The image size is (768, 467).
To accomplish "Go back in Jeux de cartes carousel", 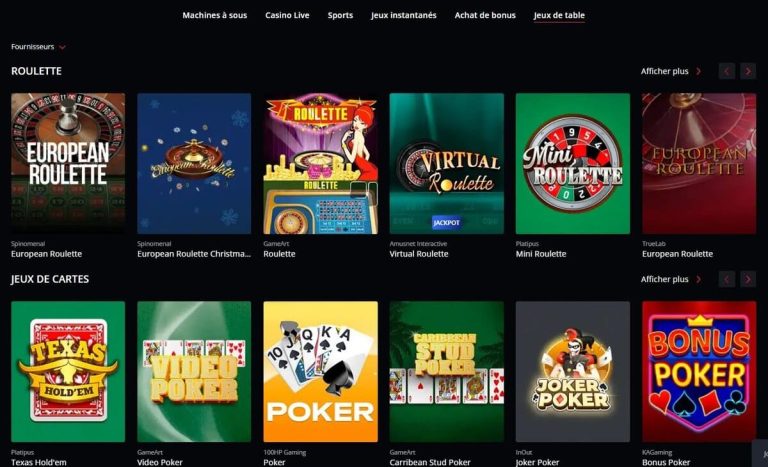I will click(x=726, y=279).
